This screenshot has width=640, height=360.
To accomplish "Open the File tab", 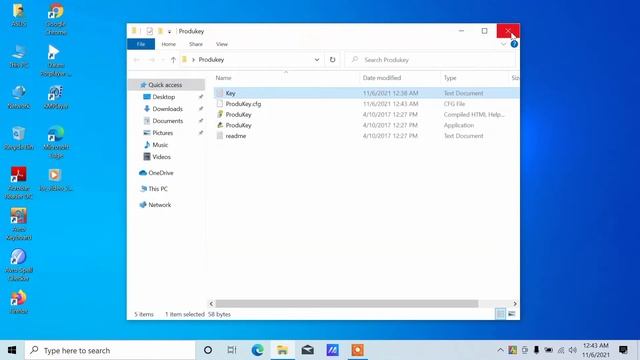I will (x=141, y=44).
